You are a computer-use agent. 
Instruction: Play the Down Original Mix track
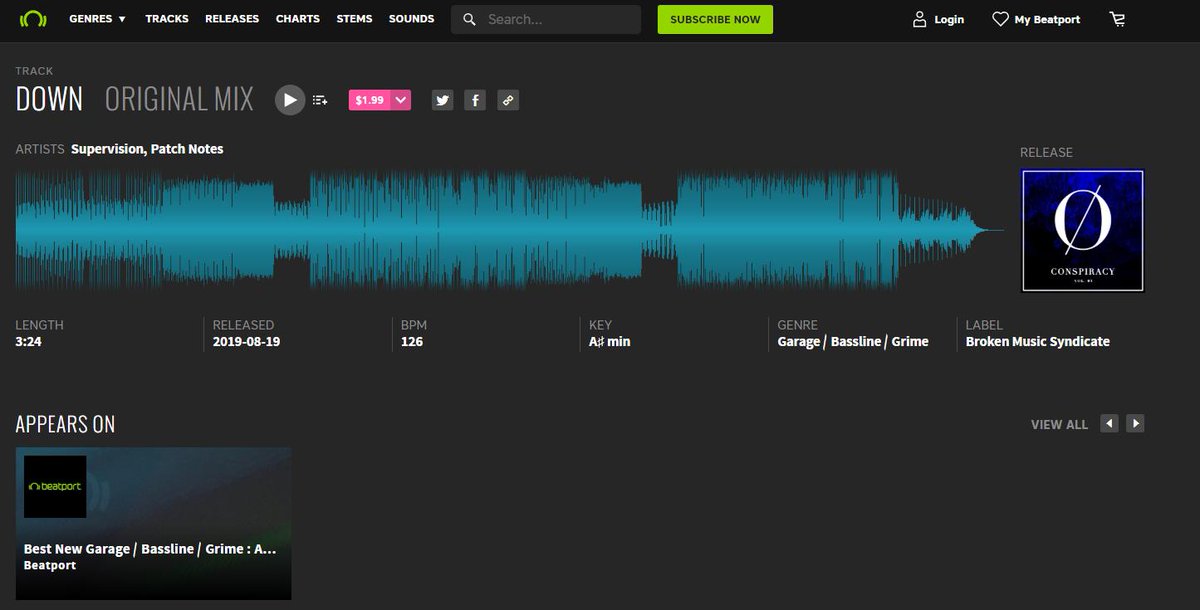(x=290, y=99)
